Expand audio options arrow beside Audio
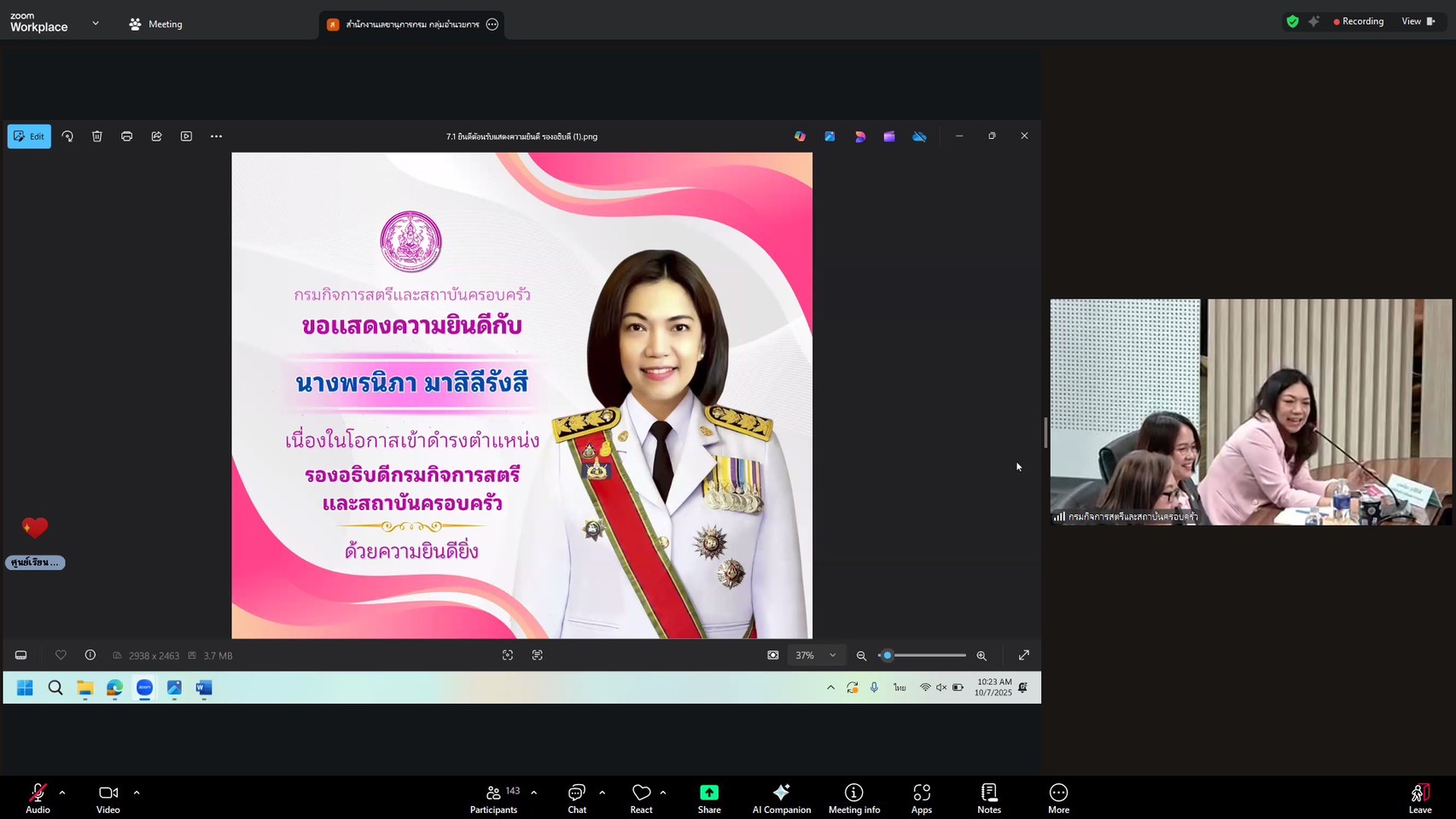The width and height of the screenshot is (1456, 819). click(62, 793)
